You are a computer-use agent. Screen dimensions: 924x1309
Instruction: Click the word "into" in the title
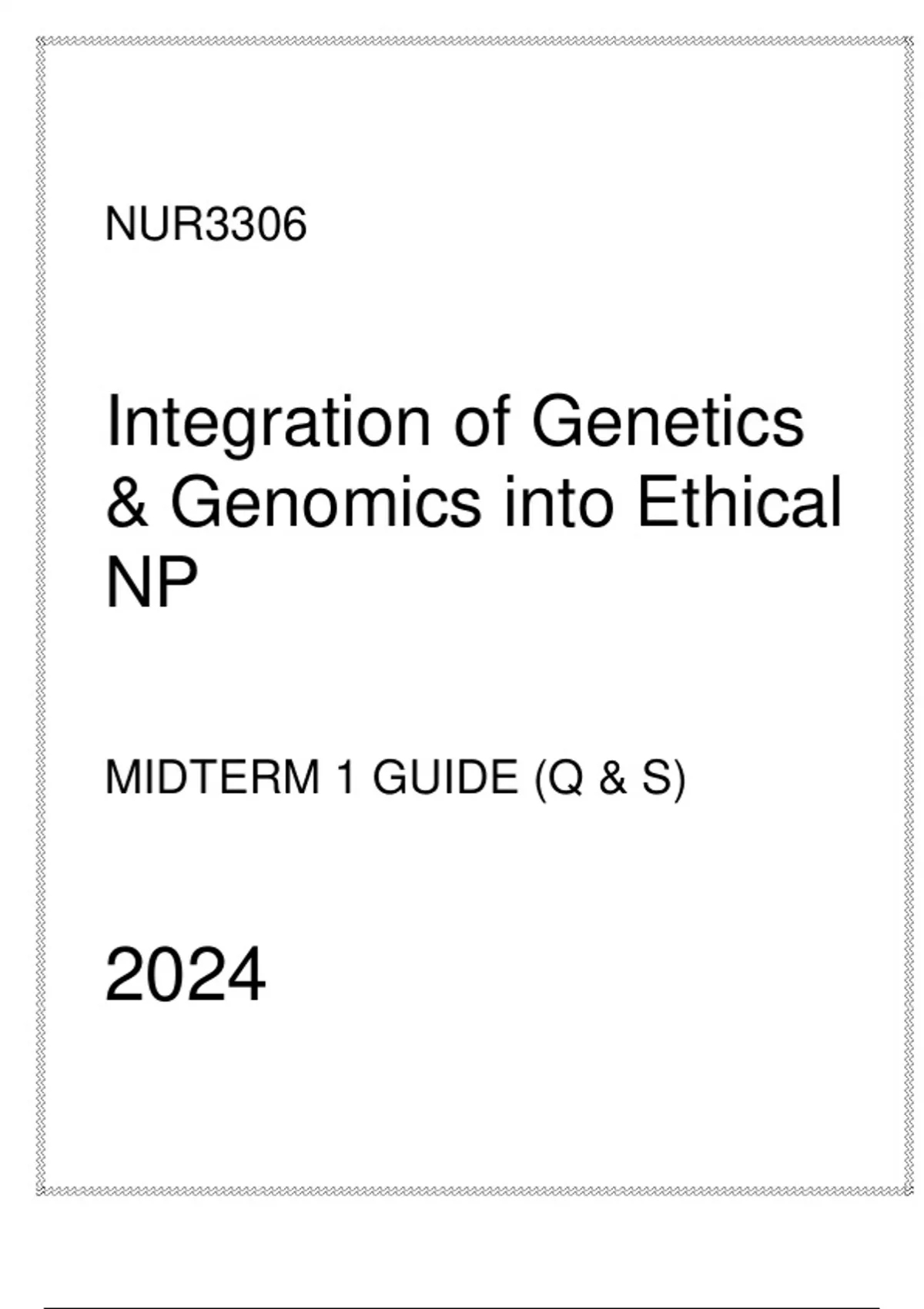click(558, 504)
